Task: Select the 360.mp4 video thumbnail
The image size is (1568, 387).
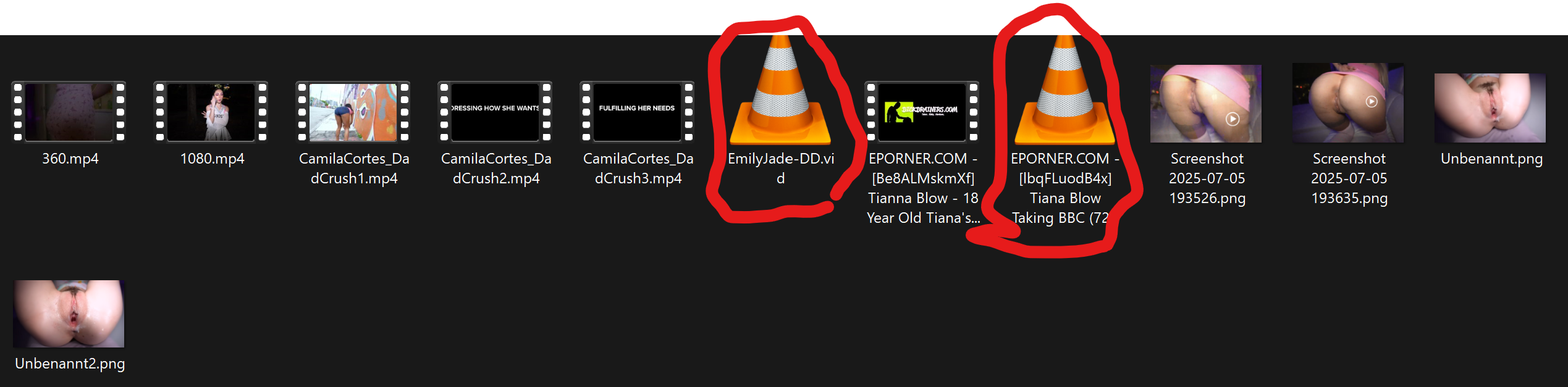Action: [x=69, y=112]
